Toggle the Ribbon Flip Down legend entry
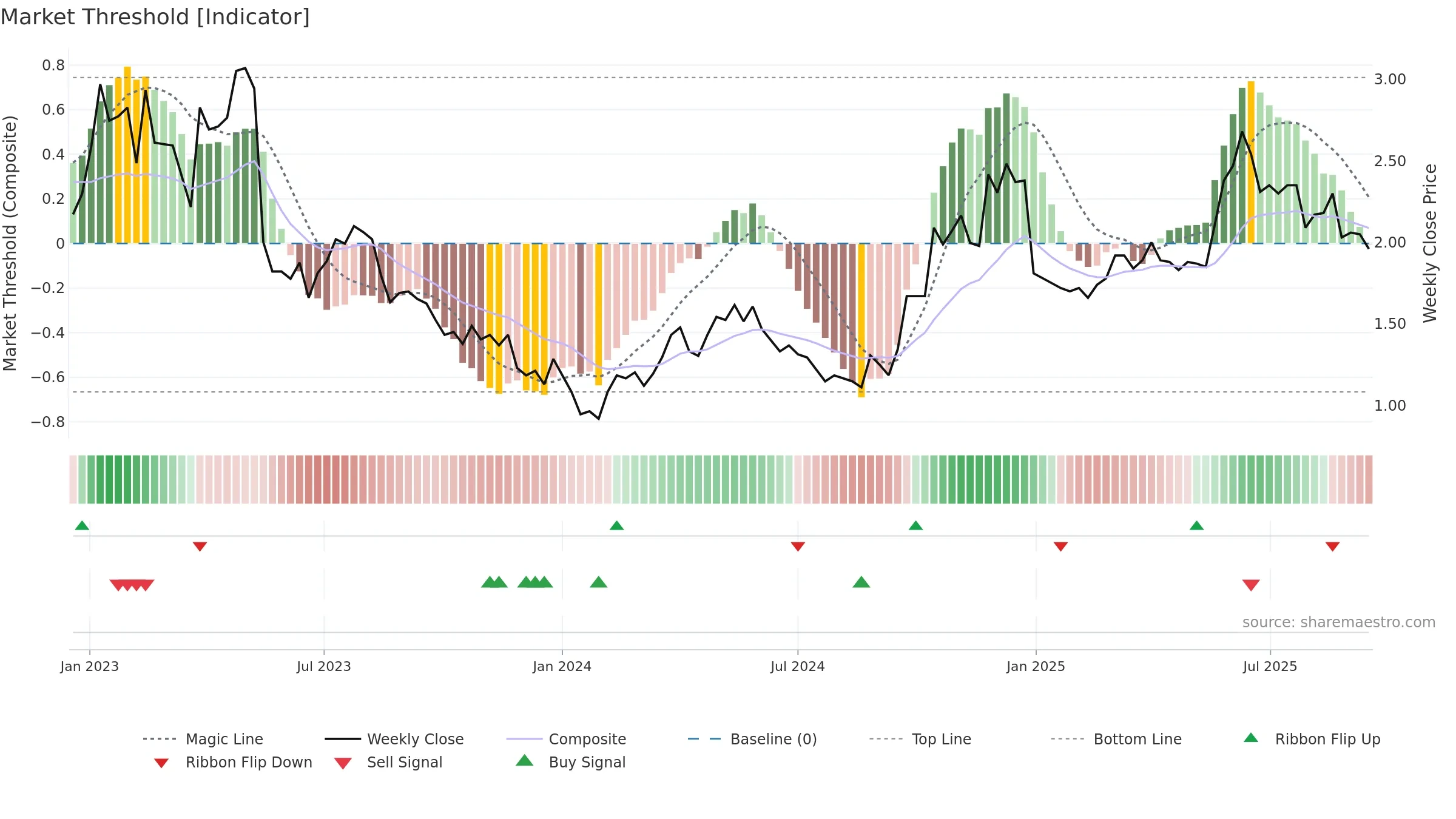1456x819 pixels. pyautogui.click(x=232, y=762)
